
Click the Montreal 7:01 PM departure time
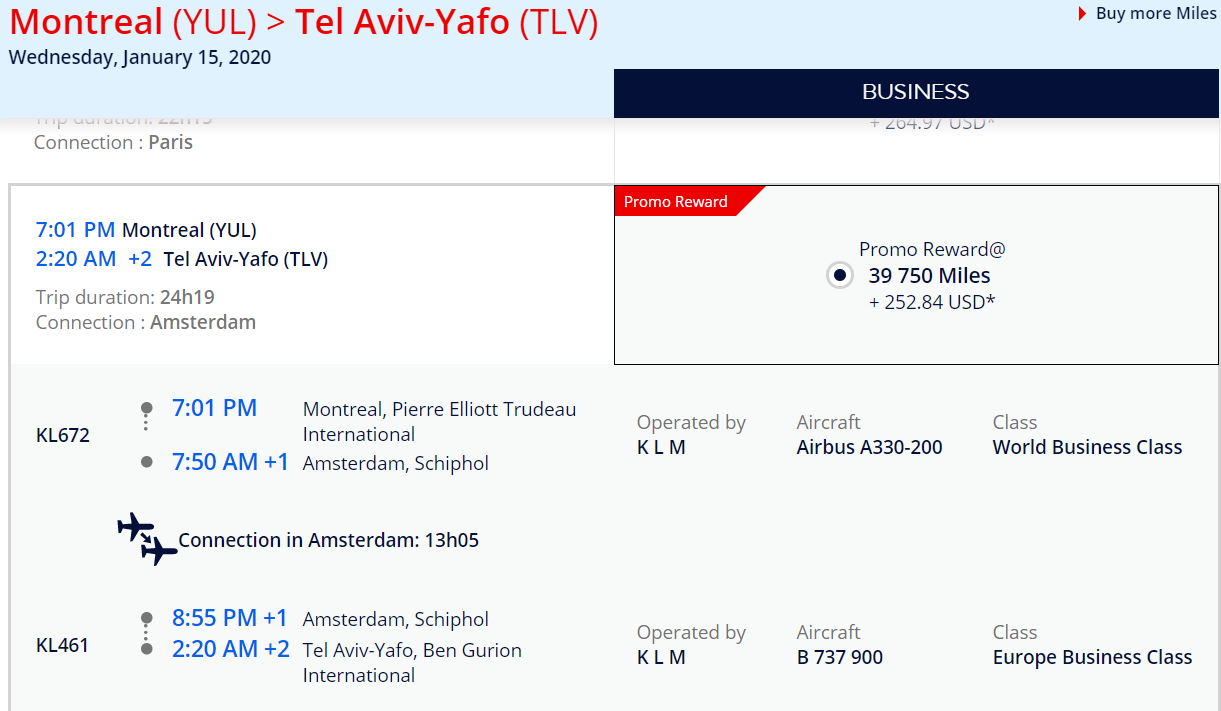(x=76, y=230)
